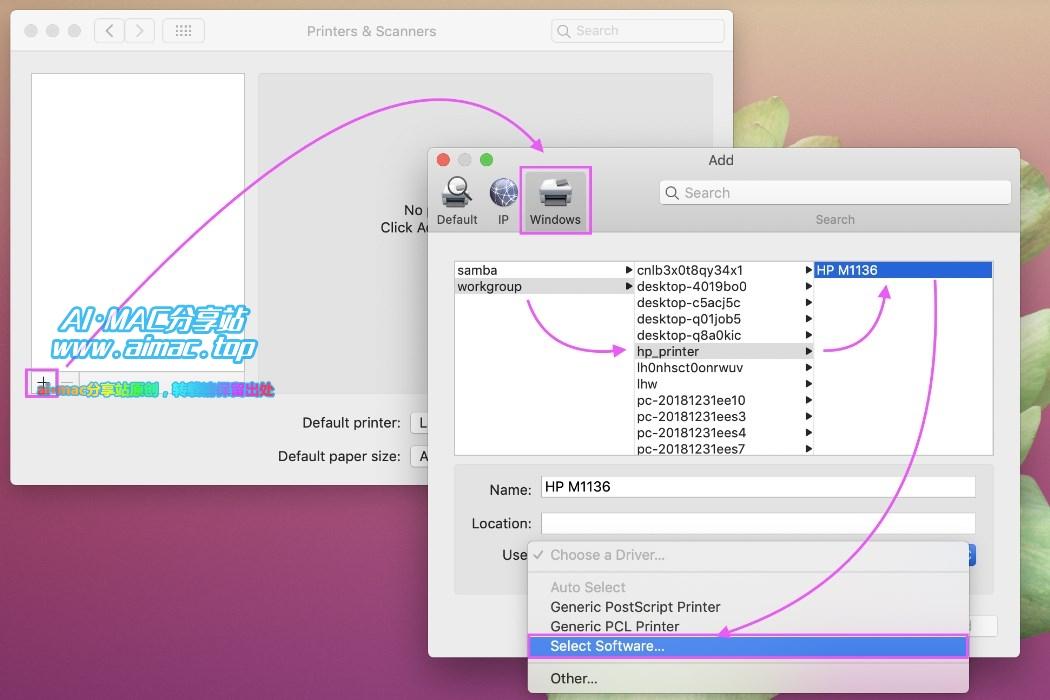Zoom the Add window with green button
Viewport: 1050px width, 700px height.
(487, 159)
